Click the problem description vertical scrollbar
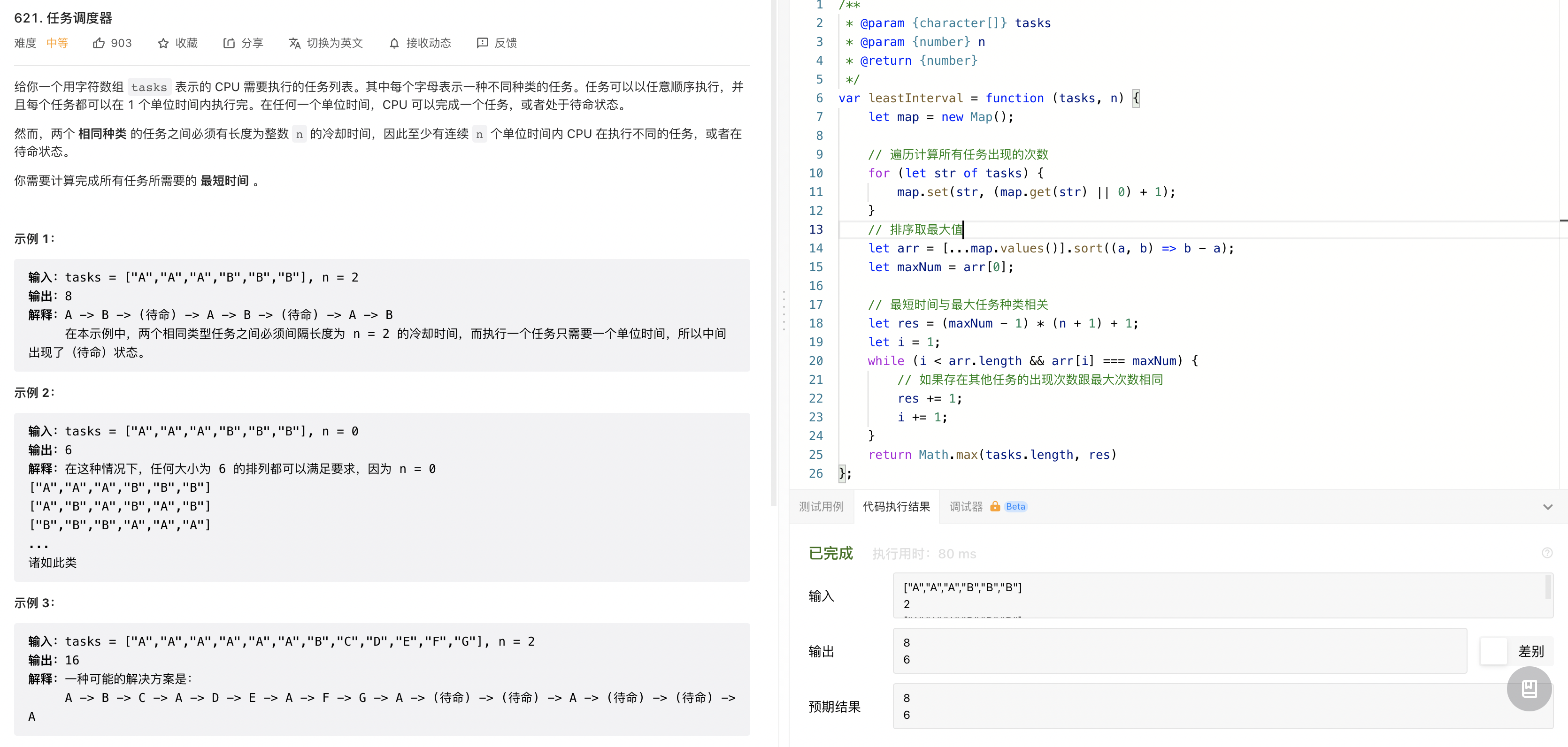This screenshot has height=747, width=1568. click(x=774, y=252)
